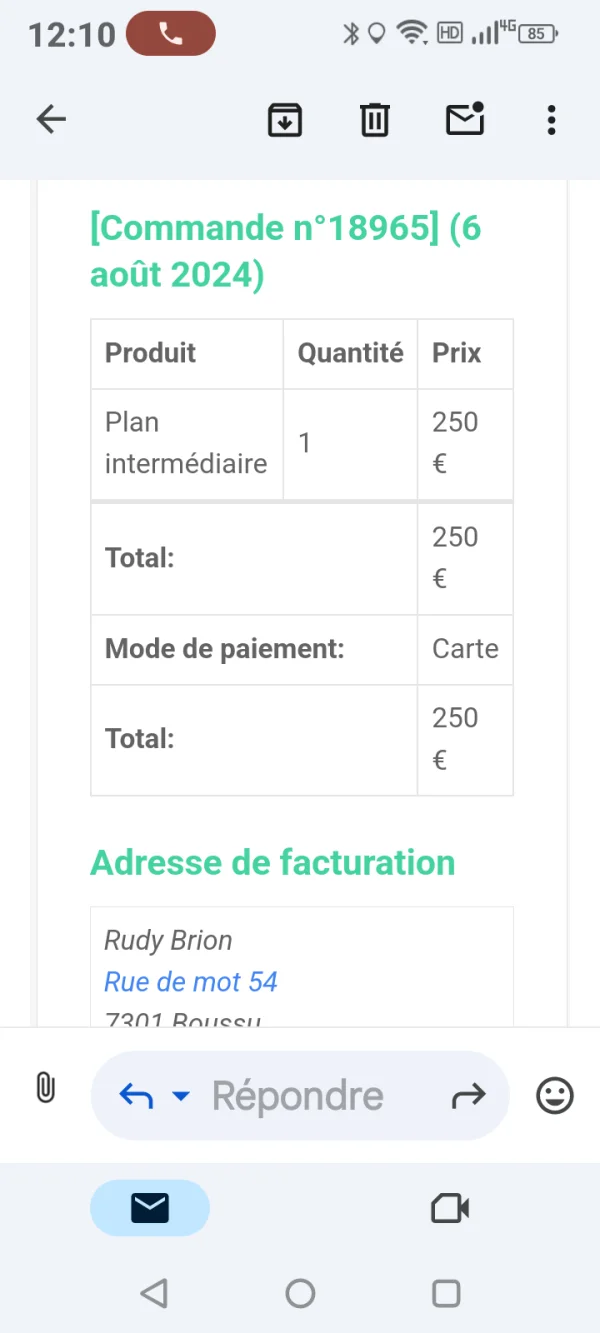Type in the Répondre field
600x1333 pixels.
[x=298, y=1096]
